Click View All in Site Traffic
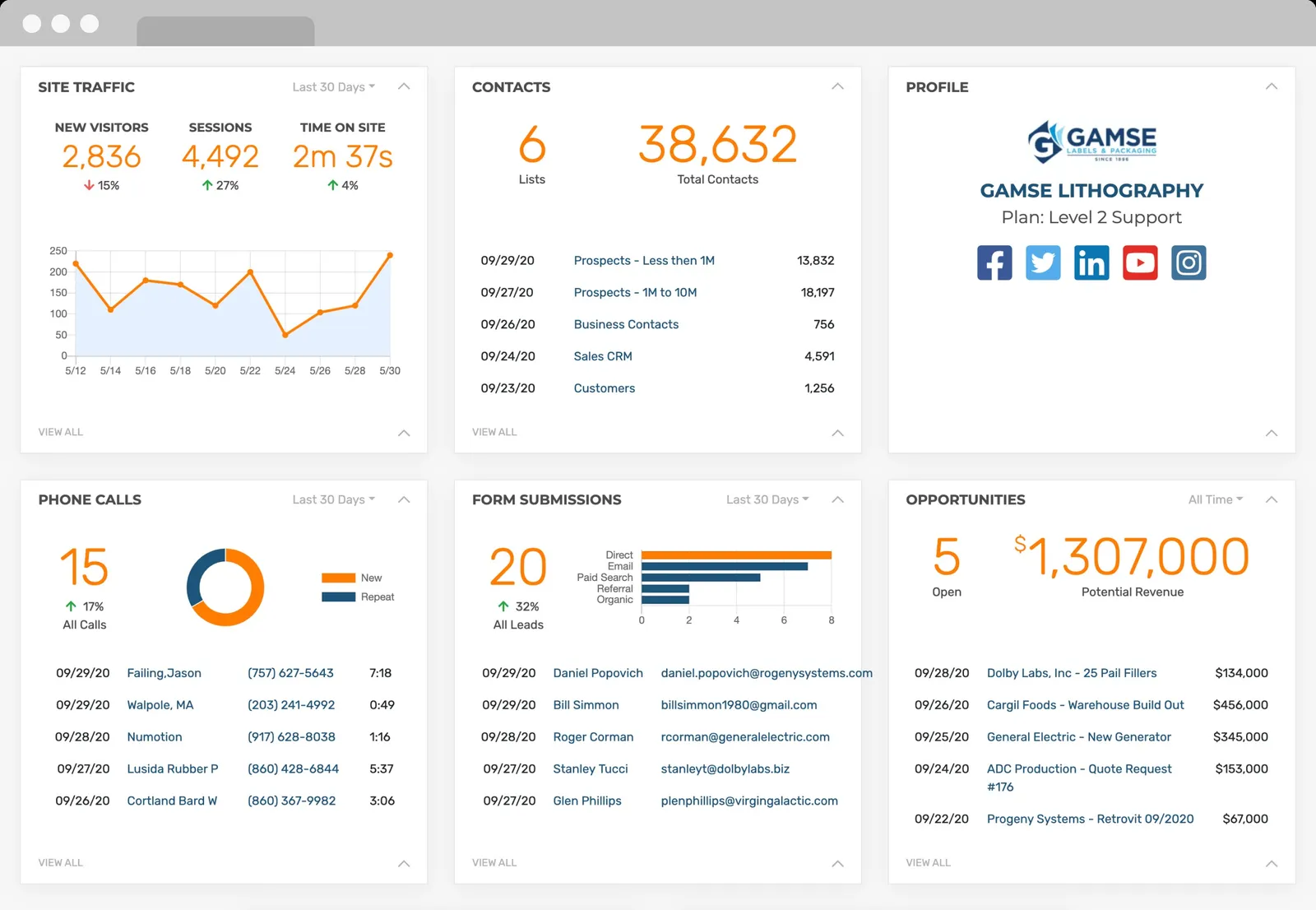Screen dimensions: 1316x910 tap(61, 432)
